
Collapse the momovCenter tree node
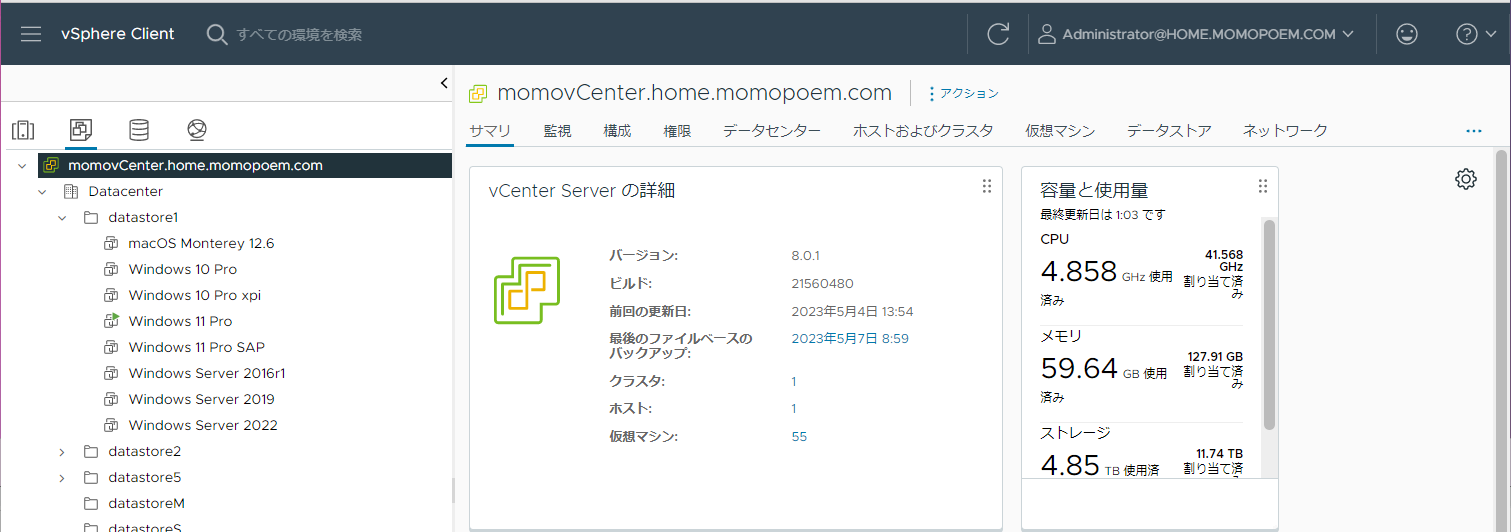point(22,165)
